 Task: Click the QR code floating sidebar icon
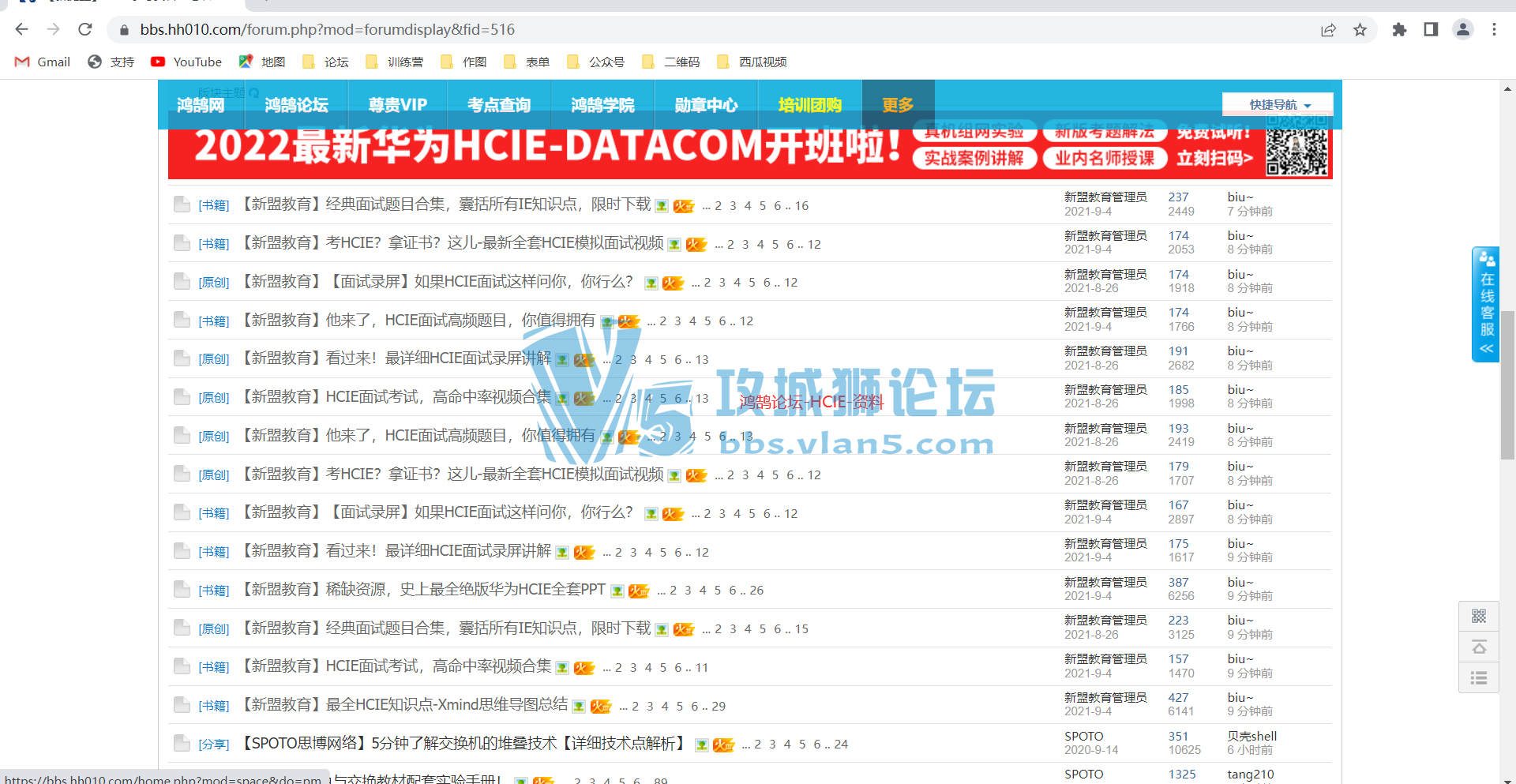tap(1479, 616)
